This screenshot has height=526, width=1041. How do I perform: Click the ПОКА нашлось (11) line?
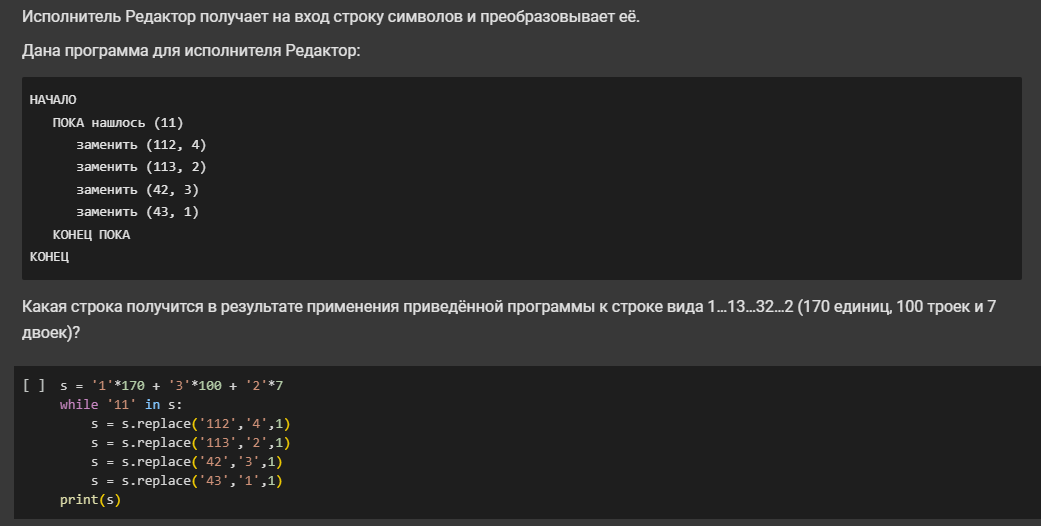click(x=118, y=122)
